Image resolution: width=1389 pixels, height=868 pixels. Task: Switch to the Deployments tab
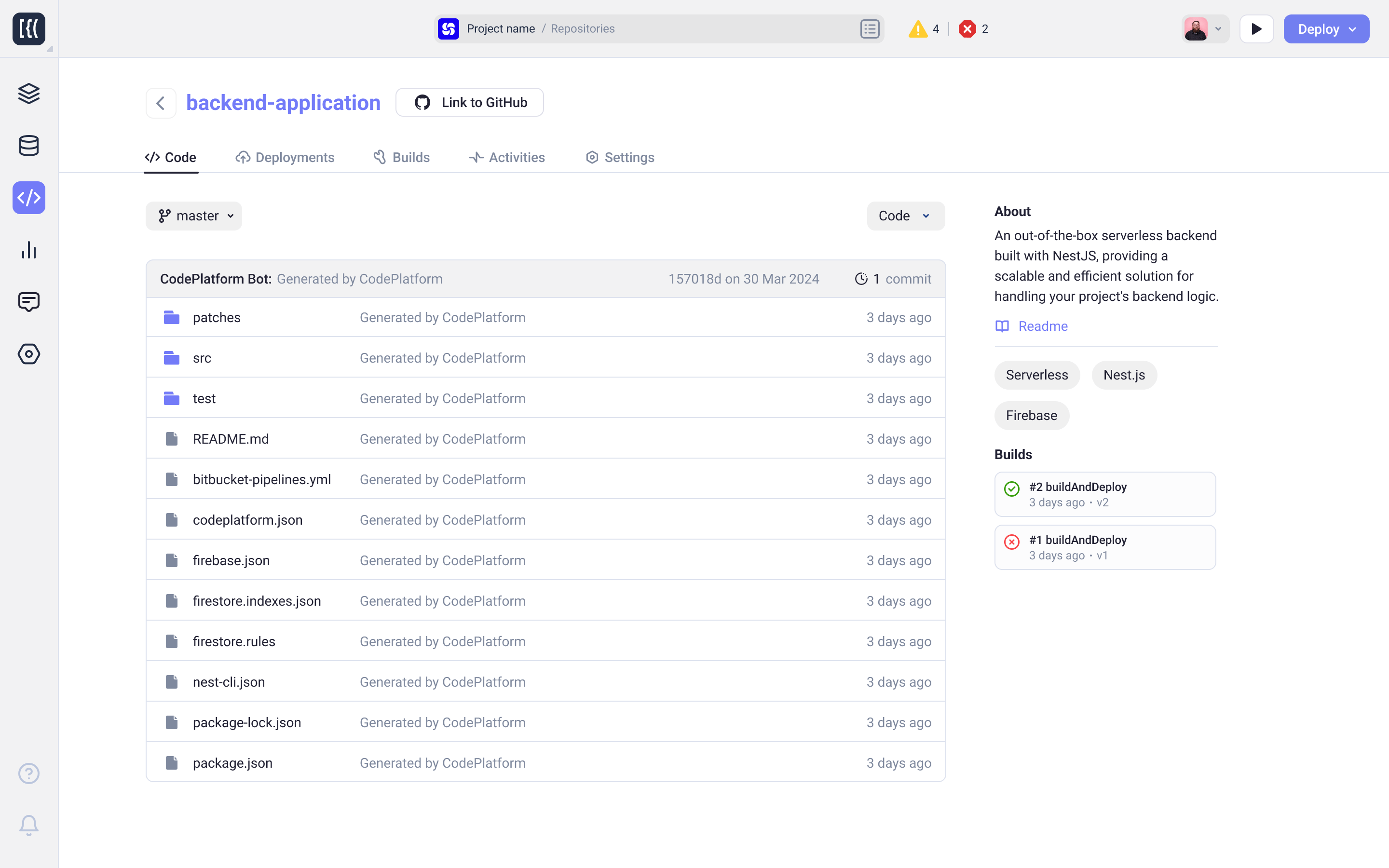(285, 157)
